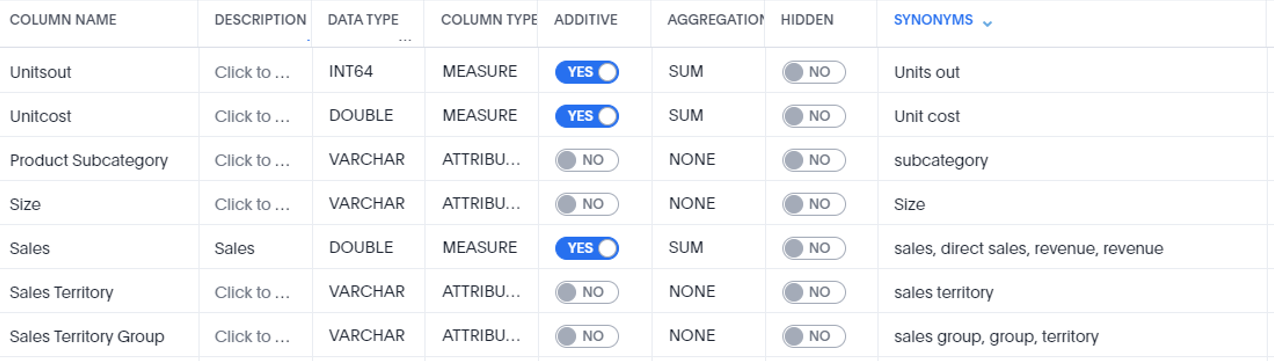The image size is (1274, 361).
Task: Open Aggregation NONE for Sales Territory
Action: tap(692, 292)
